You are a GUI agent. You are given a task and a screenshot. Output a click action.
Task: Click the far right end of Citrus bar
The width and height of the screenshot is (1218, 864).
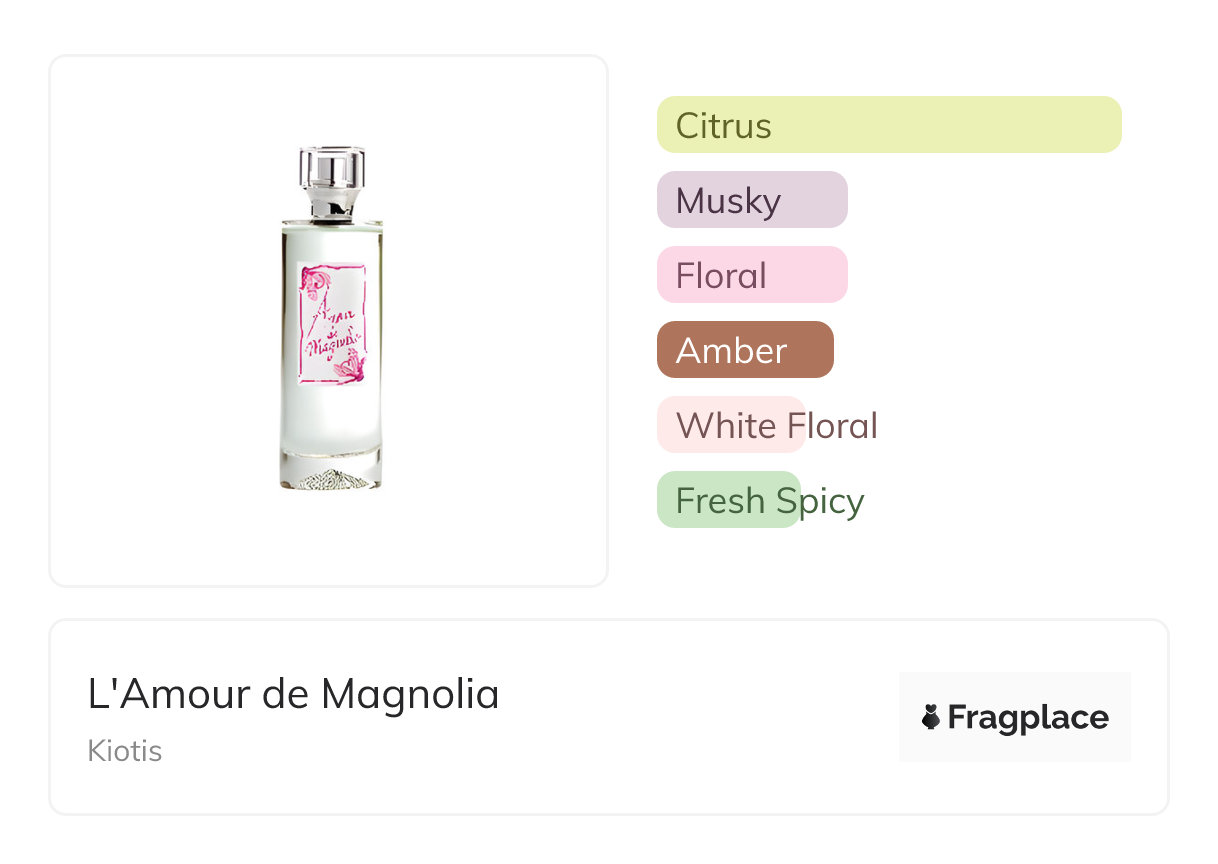[1108, 125]
